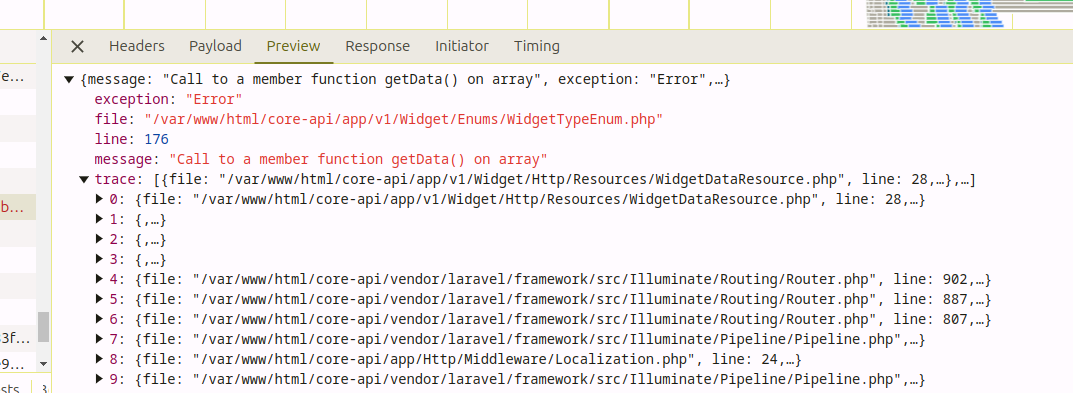Image resolution: width=1073 pixels, height=393 pixels.
Task: Open the Headers tab
Action: (137, 46)
